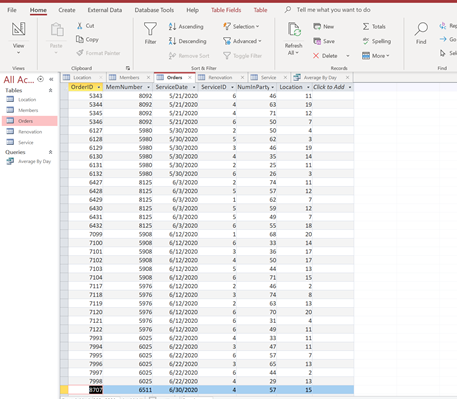Open the View button in the ribbon
Screen dimensions: 457x399
click(18, 38)
